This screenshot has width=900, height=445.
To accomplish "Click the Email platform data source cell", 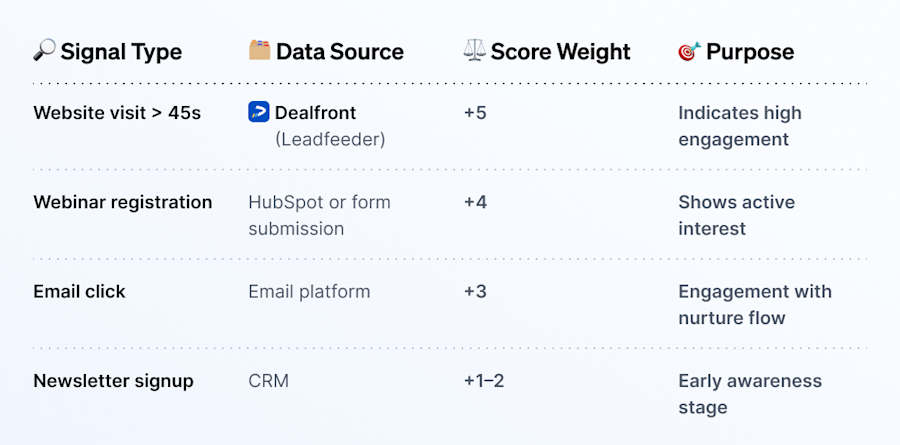I will (x=309, y=292).
